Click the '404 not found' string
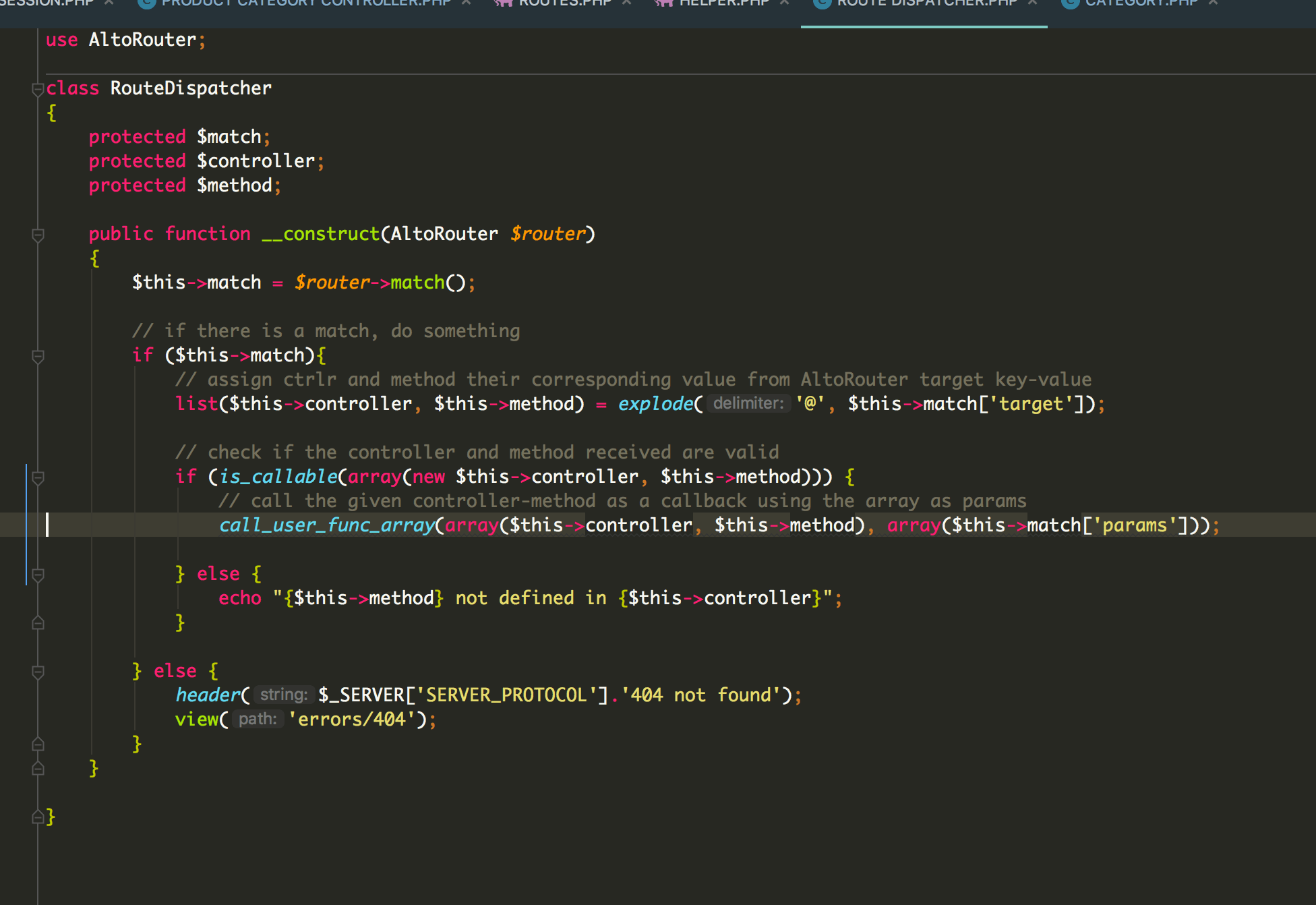Screen dimensions: 1316x905 (x=701, y=695)
